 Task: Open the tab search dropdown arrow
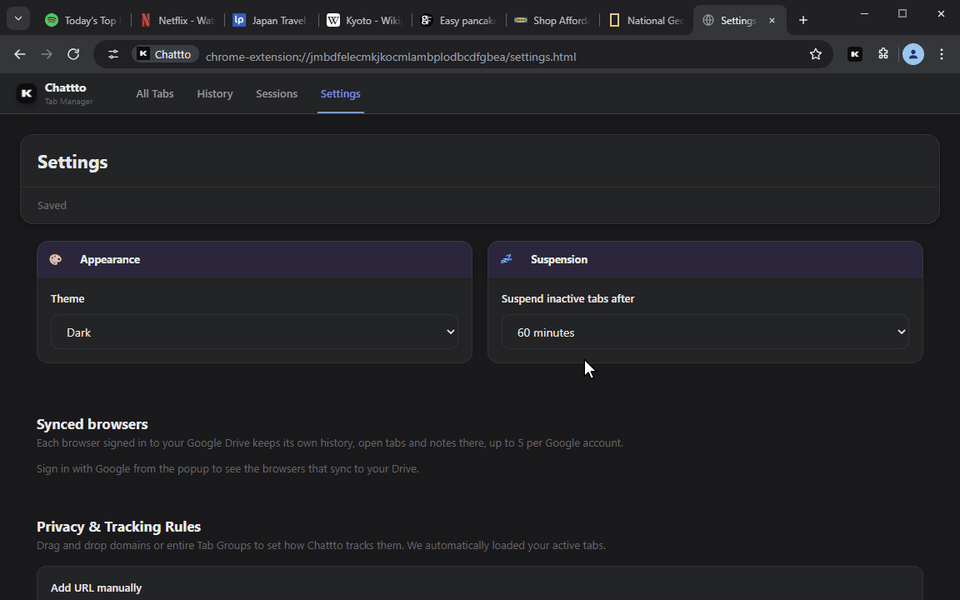[18, 19]
